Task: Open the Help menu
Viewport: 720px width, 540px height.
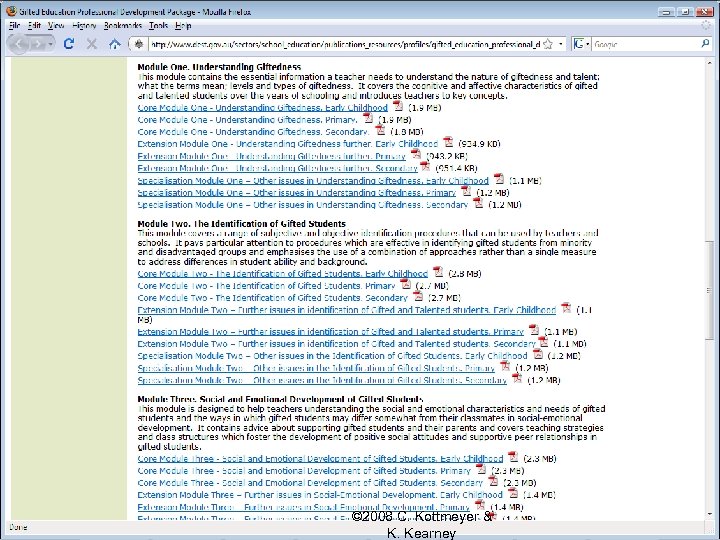Action: [183, 26]
